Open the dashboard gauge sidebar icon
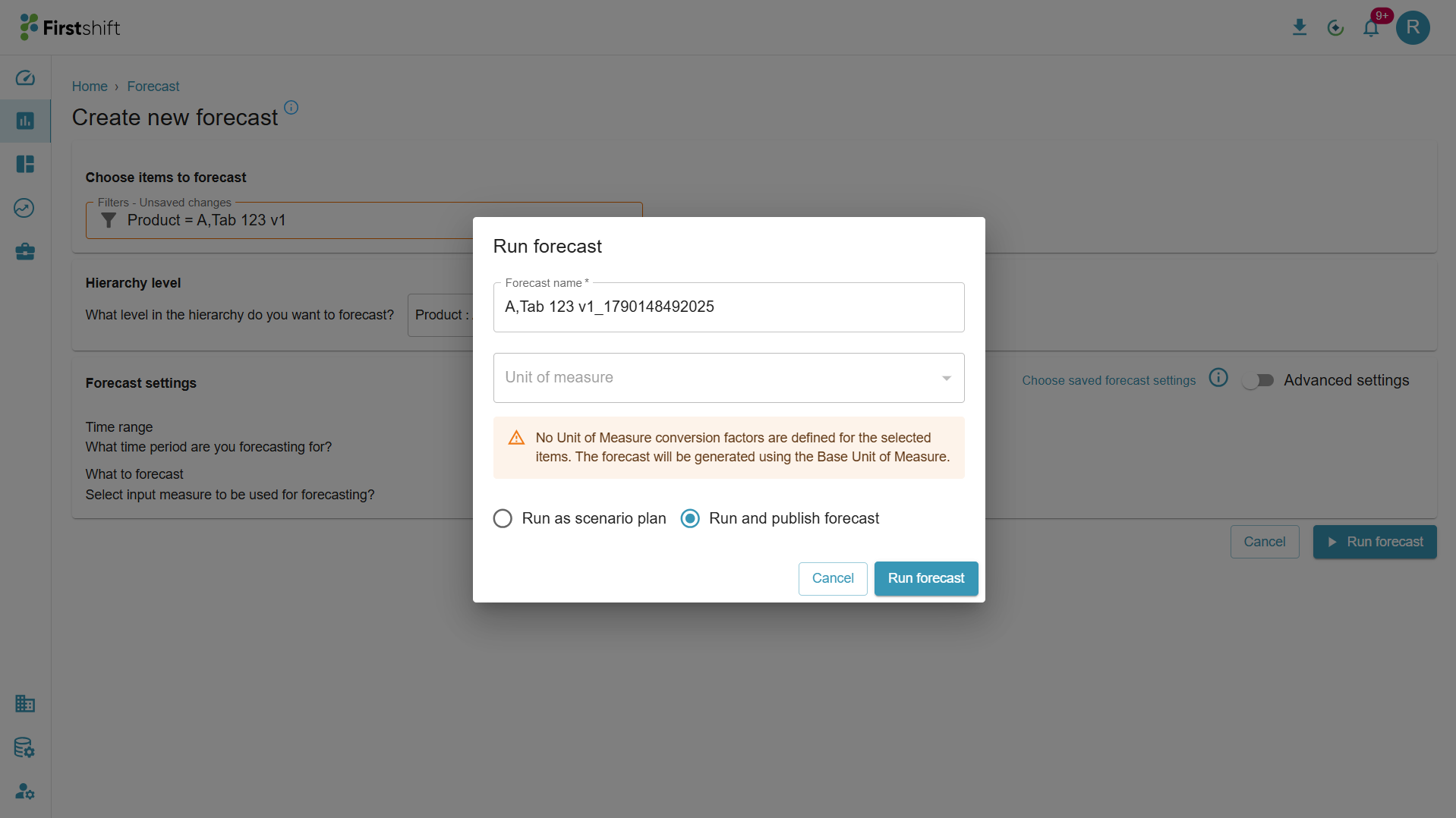The height and width of the screenshot is (818, 1456). (25, 77)
